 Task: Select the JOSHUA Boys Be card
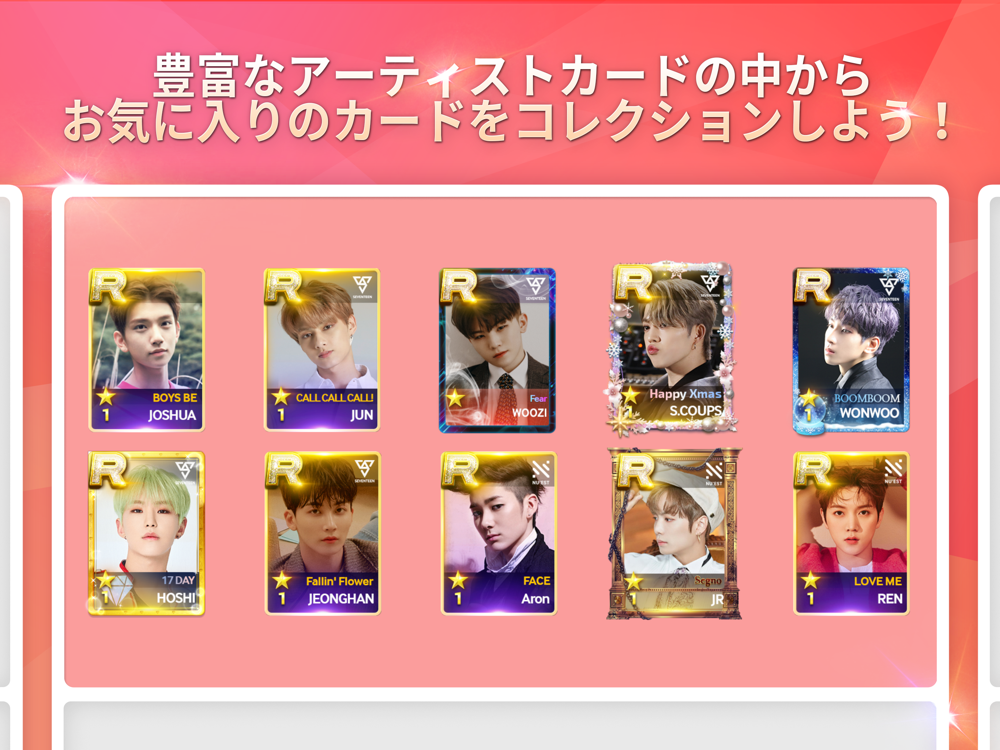pos(147,350)
